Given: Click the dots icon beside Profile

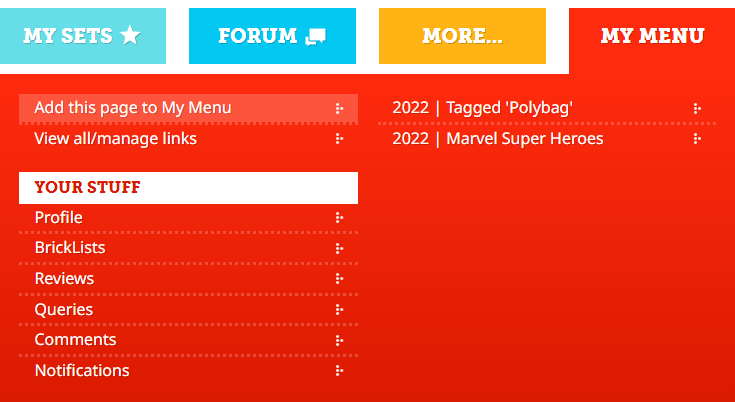Looking at the screenshot, I should [x=339, y=218].
